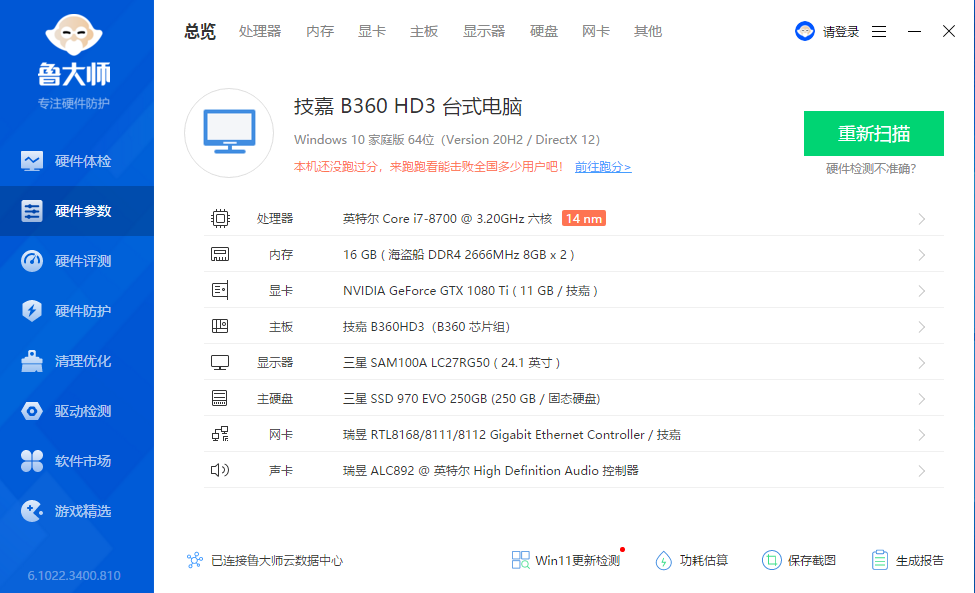The image size is (975, 593).
Task: Switch to the 硬盘 tab
Action: pyautogui.click(x=543, y=31)
